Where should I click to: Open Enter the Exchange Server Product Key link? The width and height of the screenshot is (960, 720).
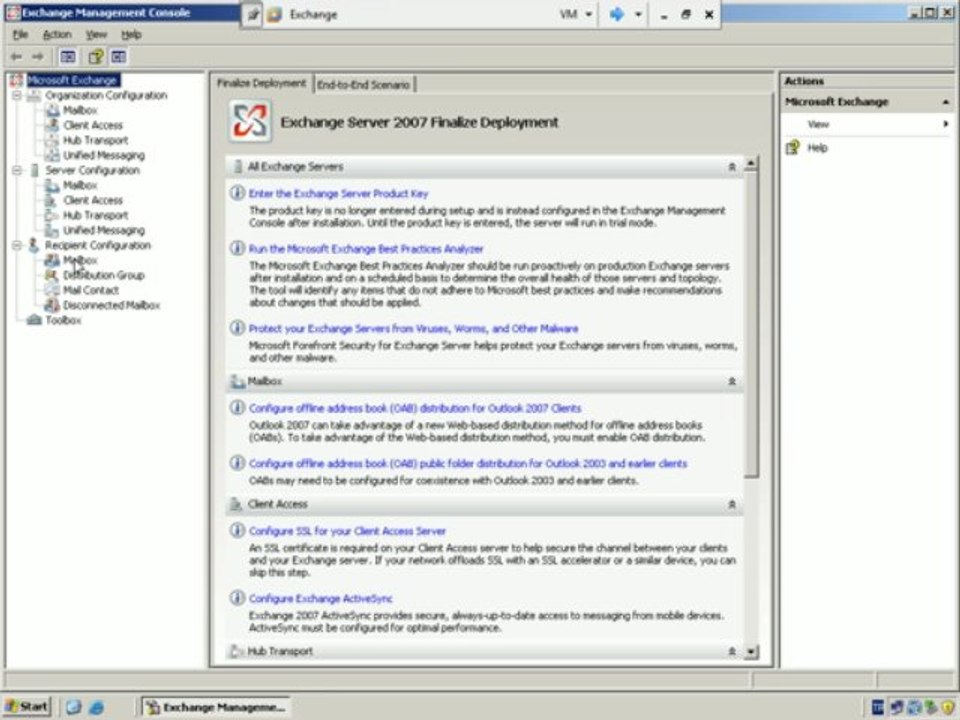(x=339, y=193)
